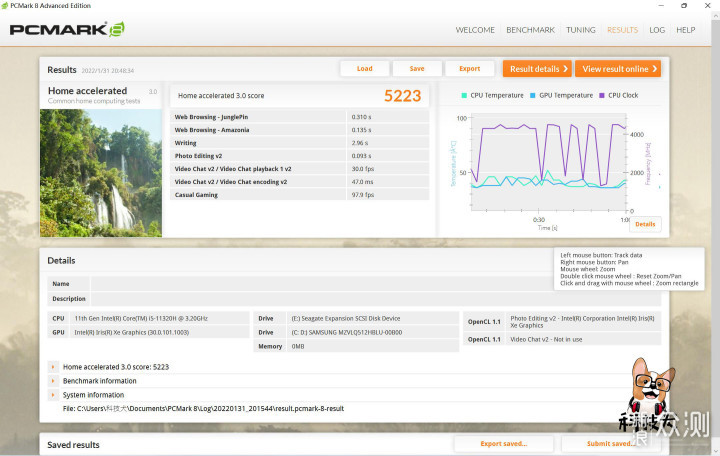Click the result file path text

click(203, 409)
